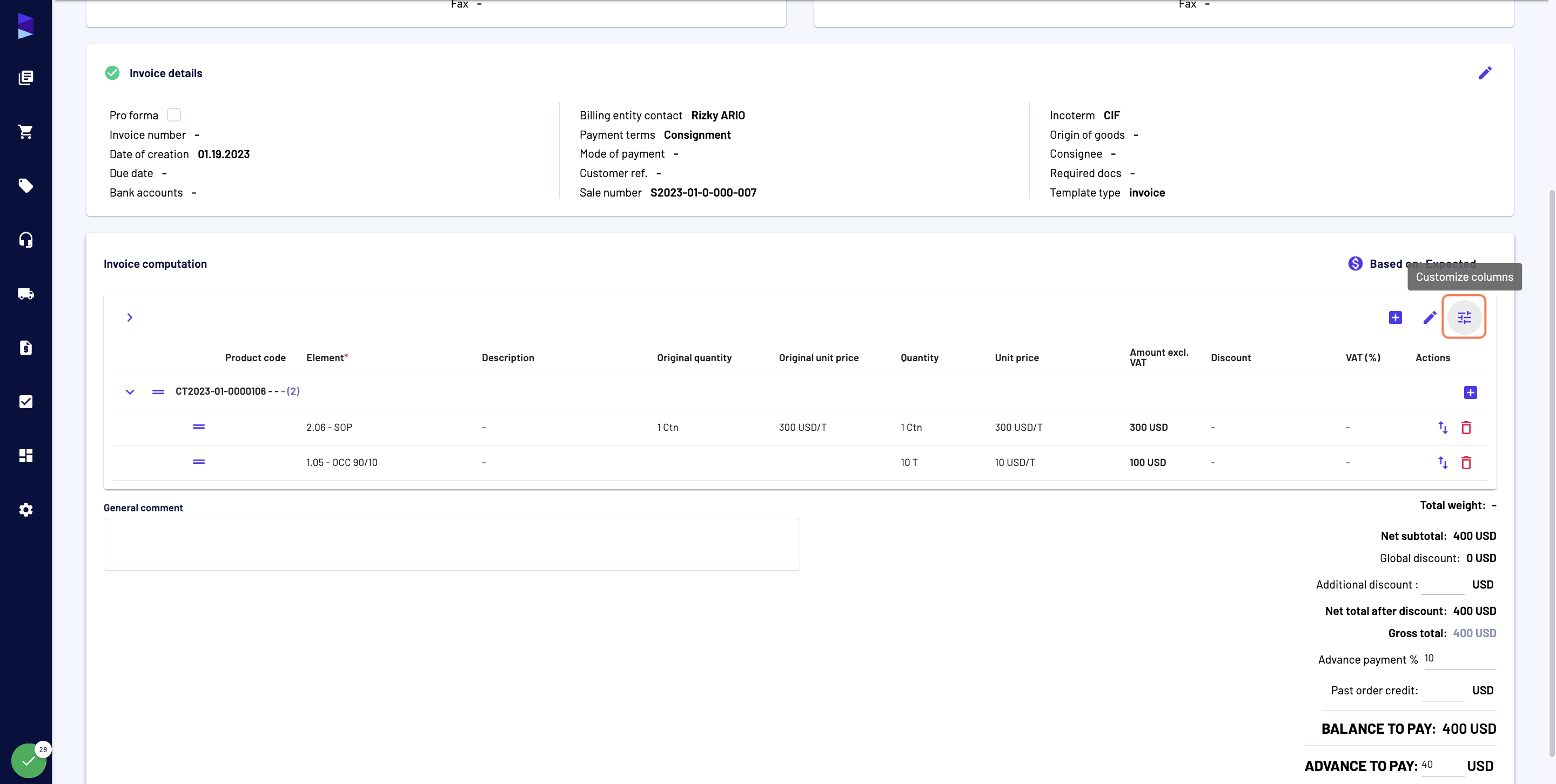This screenshot has height=784, width=1556.
Task: Click swap arrows icon on 2.06 - SOP row
Action: point(1443,428)
